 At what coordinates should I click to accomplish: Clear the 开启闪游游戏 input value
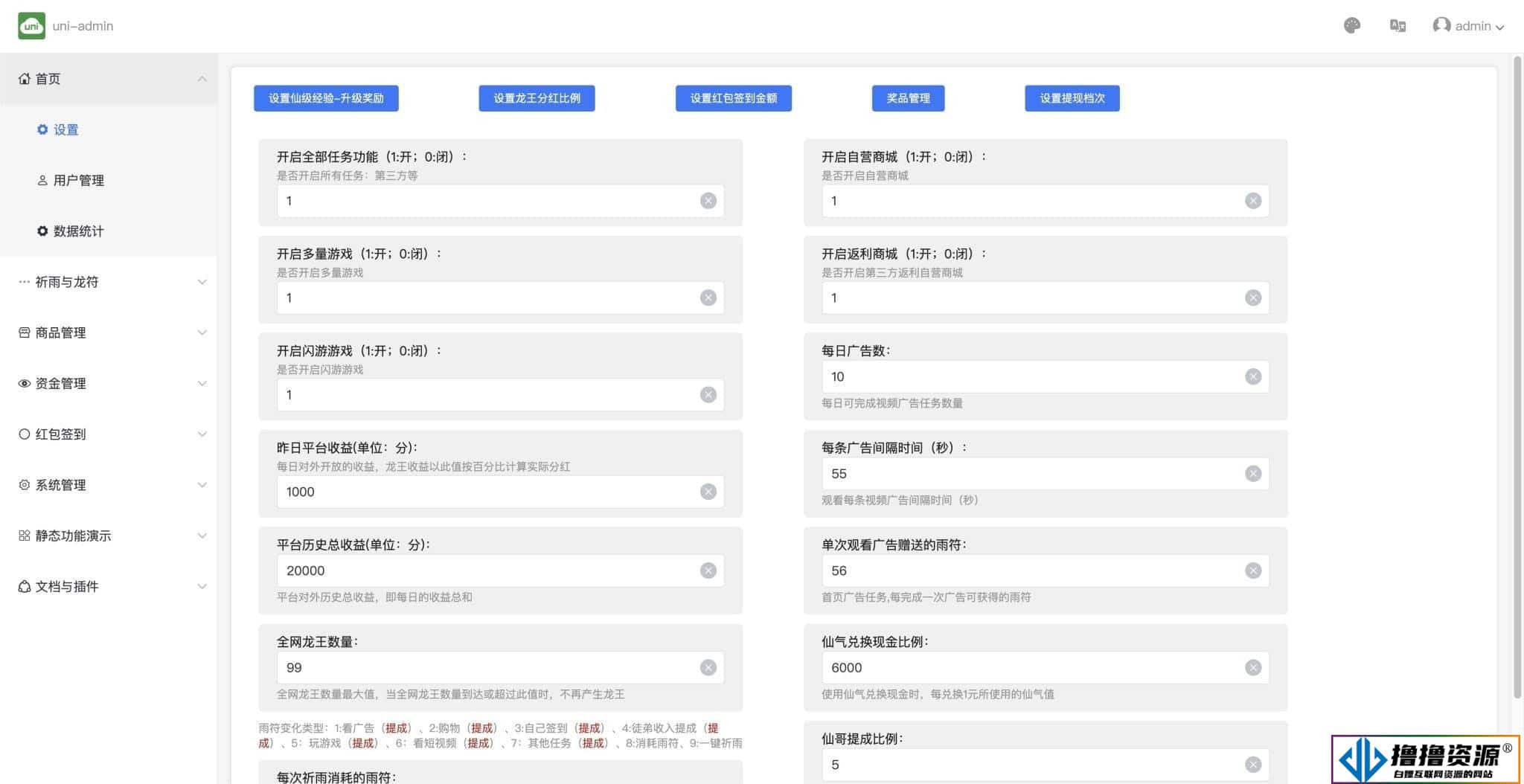pyautogui.click(x=708, y=395)
